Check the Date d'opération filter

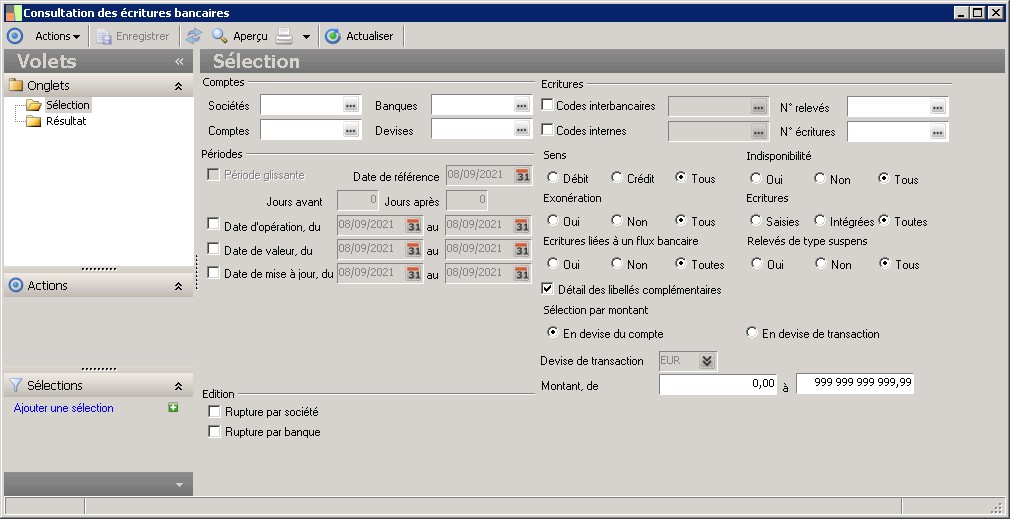213,224
